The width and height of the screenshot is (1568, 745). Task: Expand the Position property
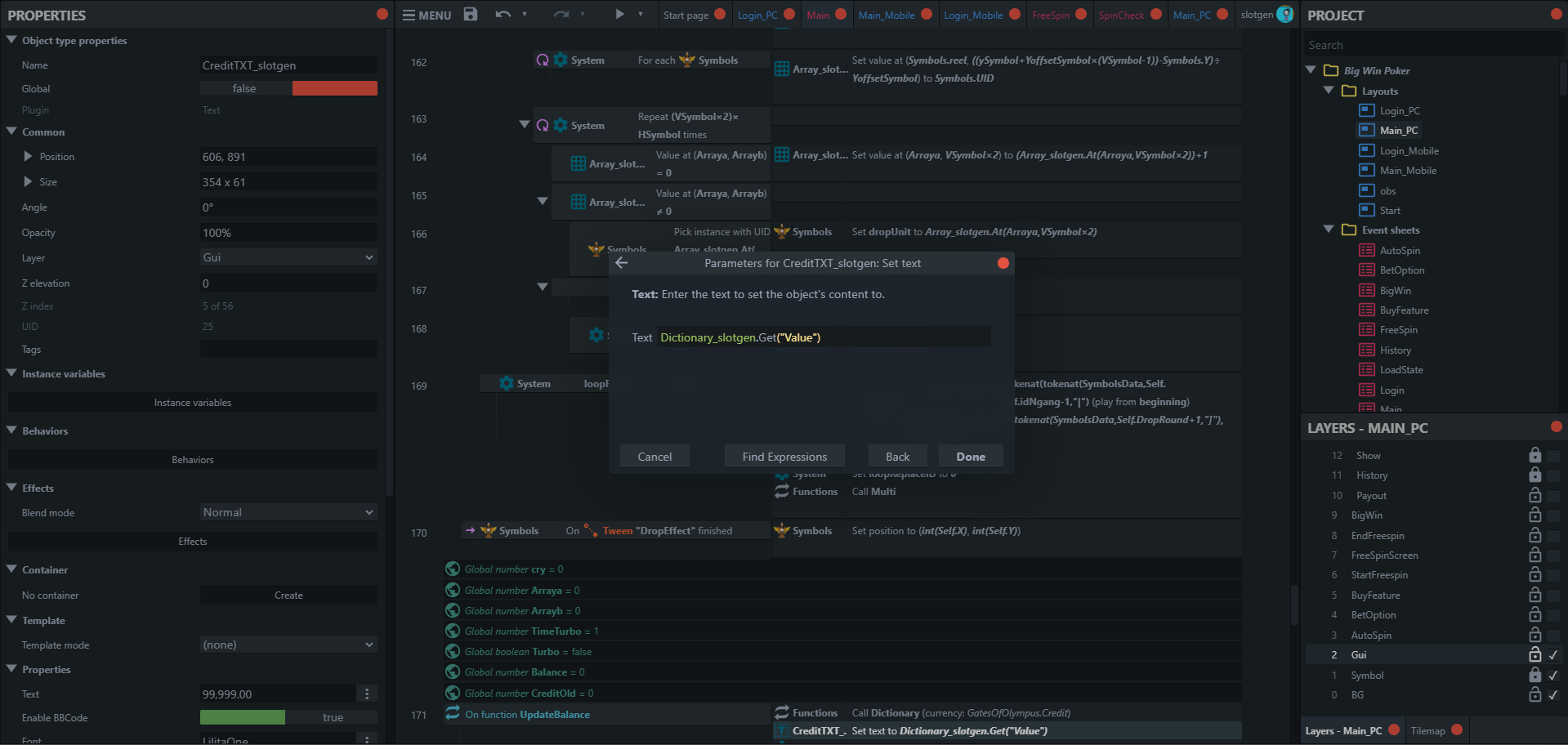28,156
